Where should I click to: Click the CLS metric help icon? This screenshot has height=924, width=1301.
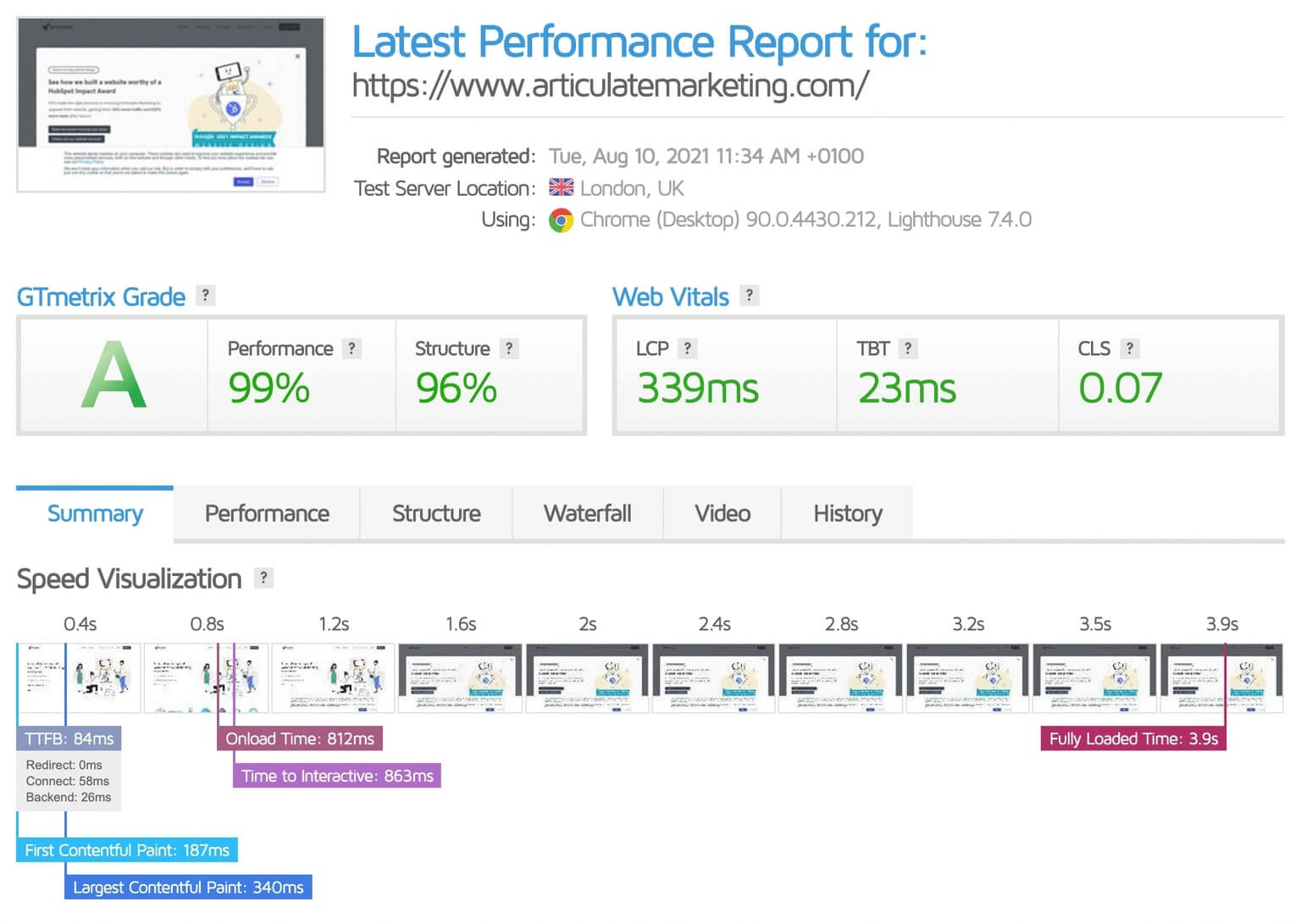[x=1128, y=347]
